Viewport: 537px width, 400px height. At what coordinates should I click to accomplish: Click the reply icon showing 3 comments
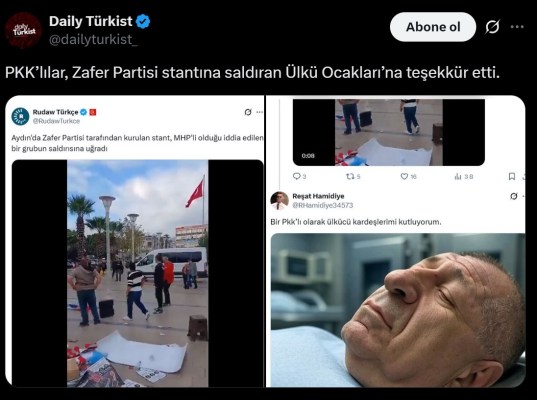297,176
